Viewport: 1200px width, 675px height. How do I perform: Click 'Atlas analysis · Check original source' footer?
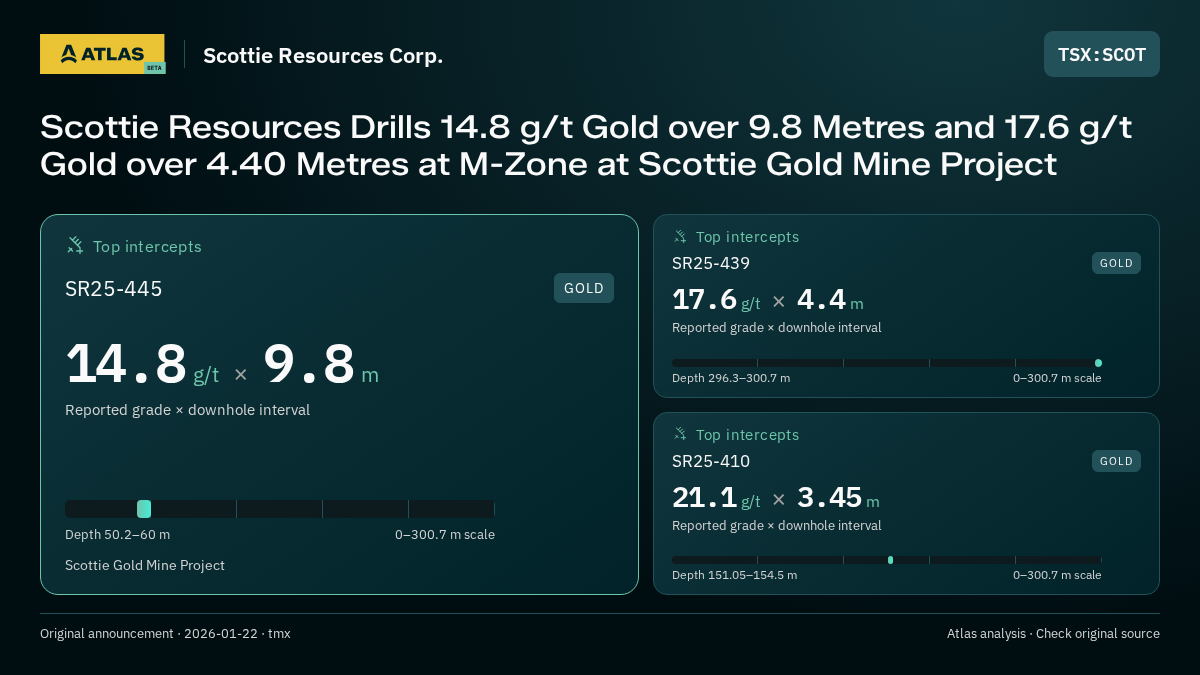[1053, 634]
